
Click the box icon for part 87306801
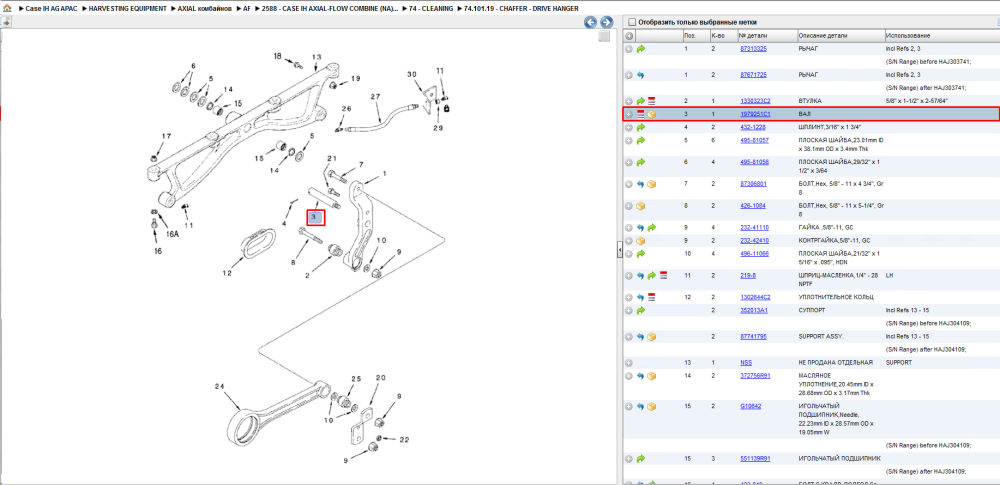coord(652,184)
